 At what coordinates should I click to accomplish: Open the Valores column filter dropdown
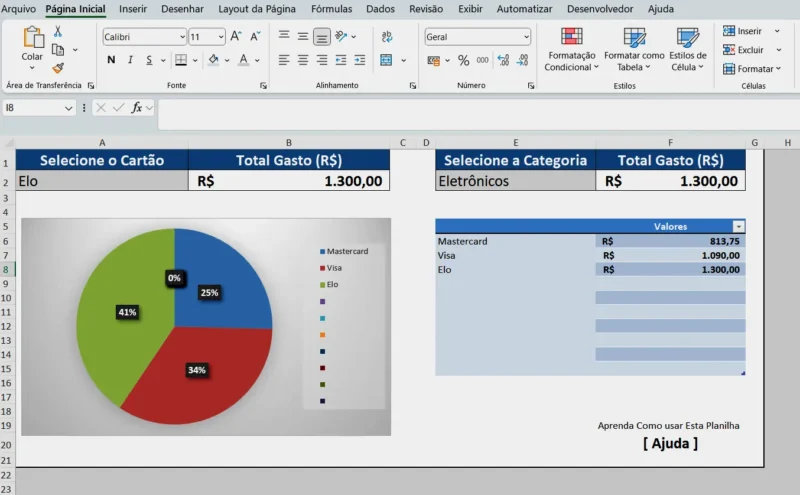coord(738,227)
